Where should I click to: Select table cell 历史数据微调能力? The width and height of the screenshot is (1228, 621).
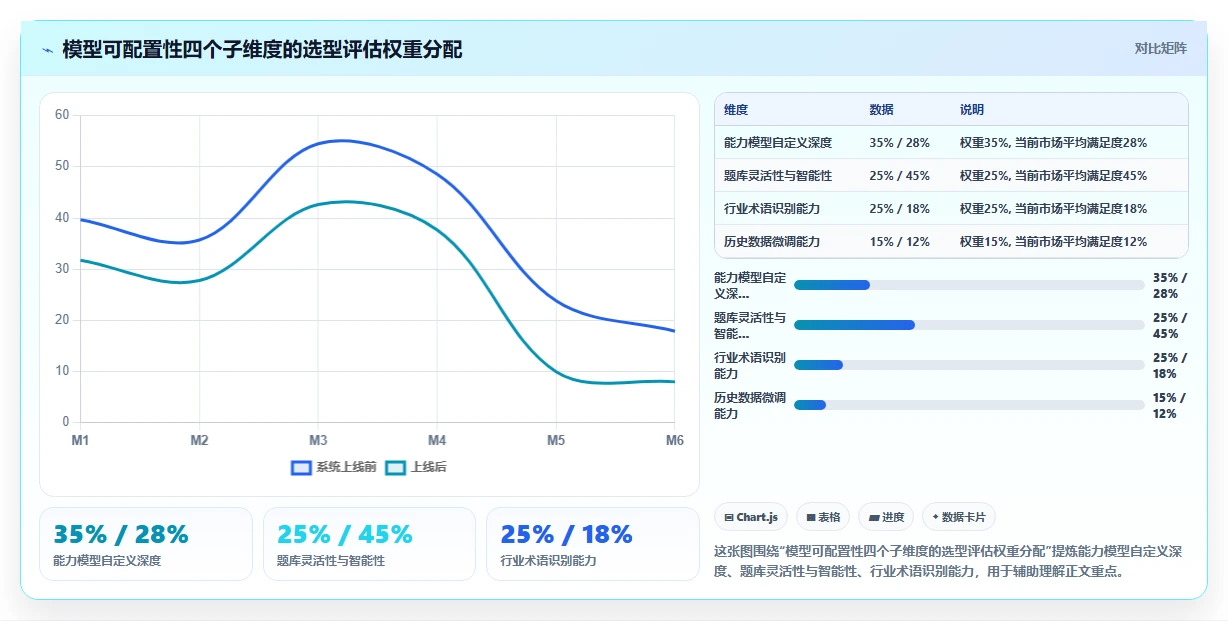(772, 242)
